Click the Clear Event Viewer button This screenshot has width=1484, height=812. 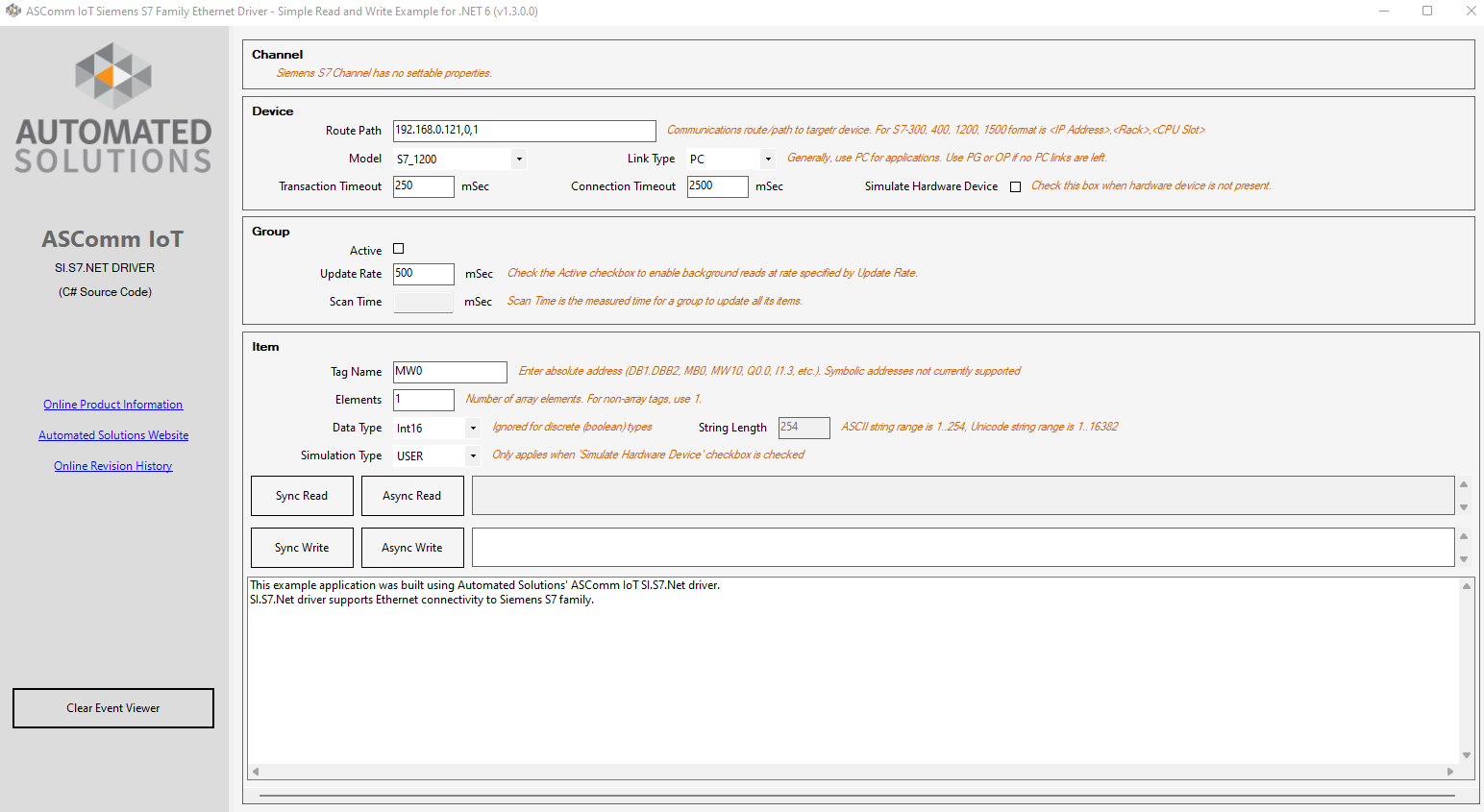click(113, 708)
